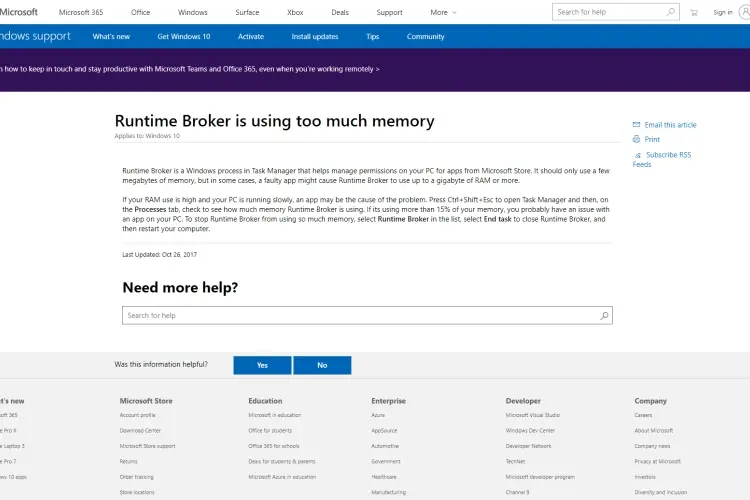Viewport: 750px width, 500px height.
Task: Open Azure under Enterprise
Action: click(378, 415)
